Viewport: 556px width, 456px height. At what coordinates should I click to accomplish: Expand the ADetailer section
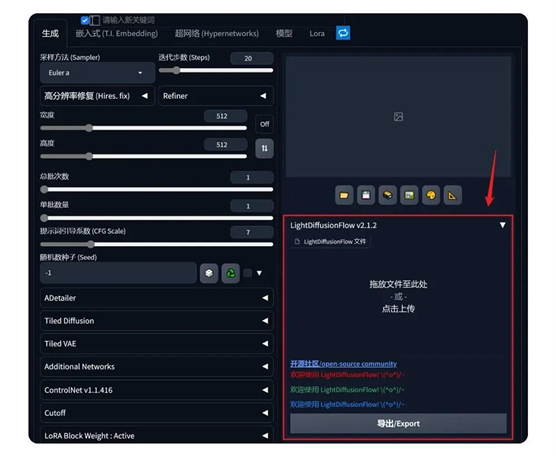156,298
